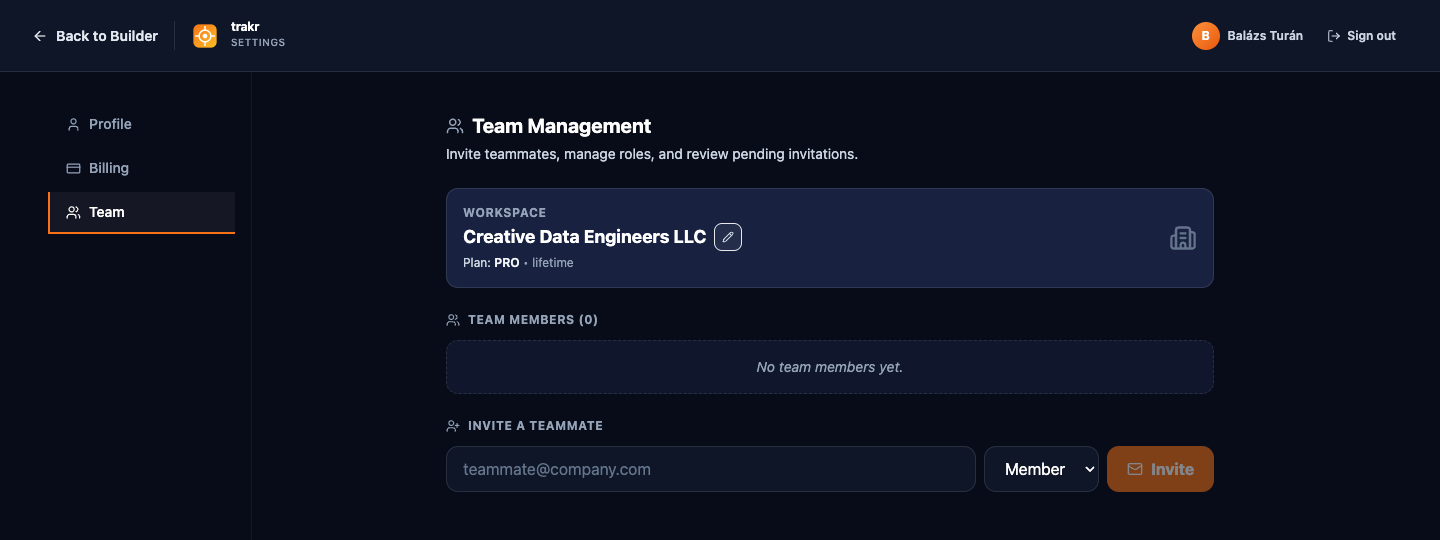Click the Team Members section icon
1440x540 pixels.
click(x=453, y=320)
